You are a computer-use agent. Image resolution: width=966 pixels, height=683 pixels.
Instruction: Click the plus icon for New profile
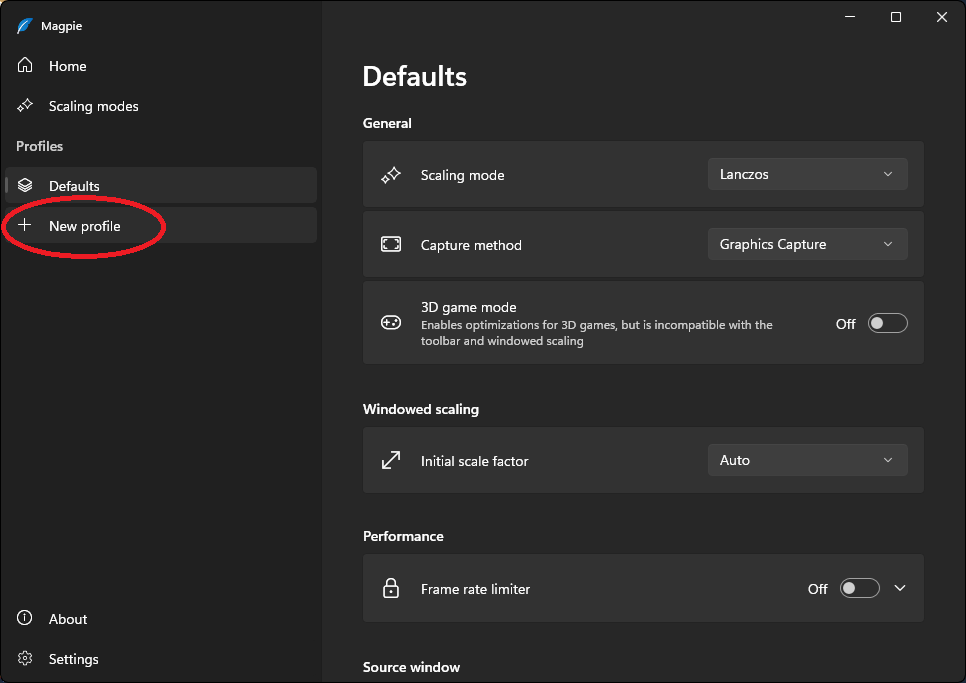26,226
